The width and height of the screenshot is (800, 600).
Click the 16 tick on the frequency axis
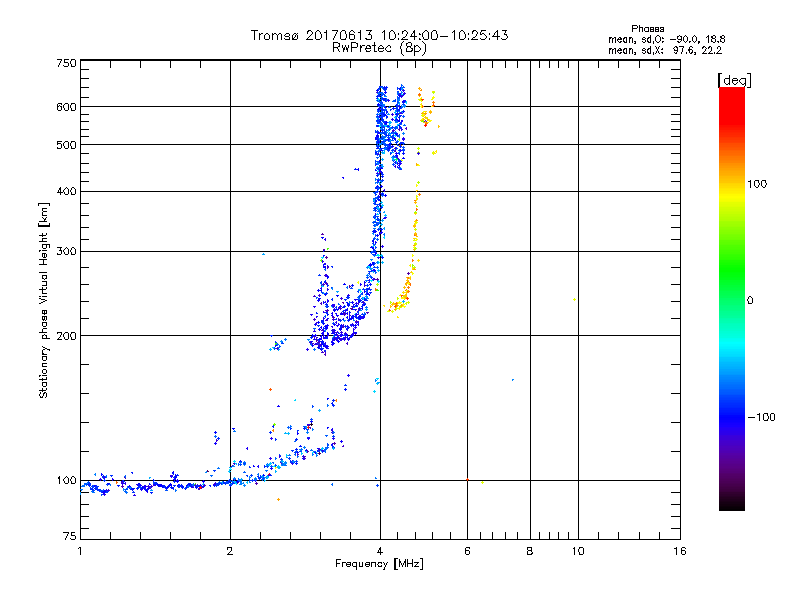point(678,551)
